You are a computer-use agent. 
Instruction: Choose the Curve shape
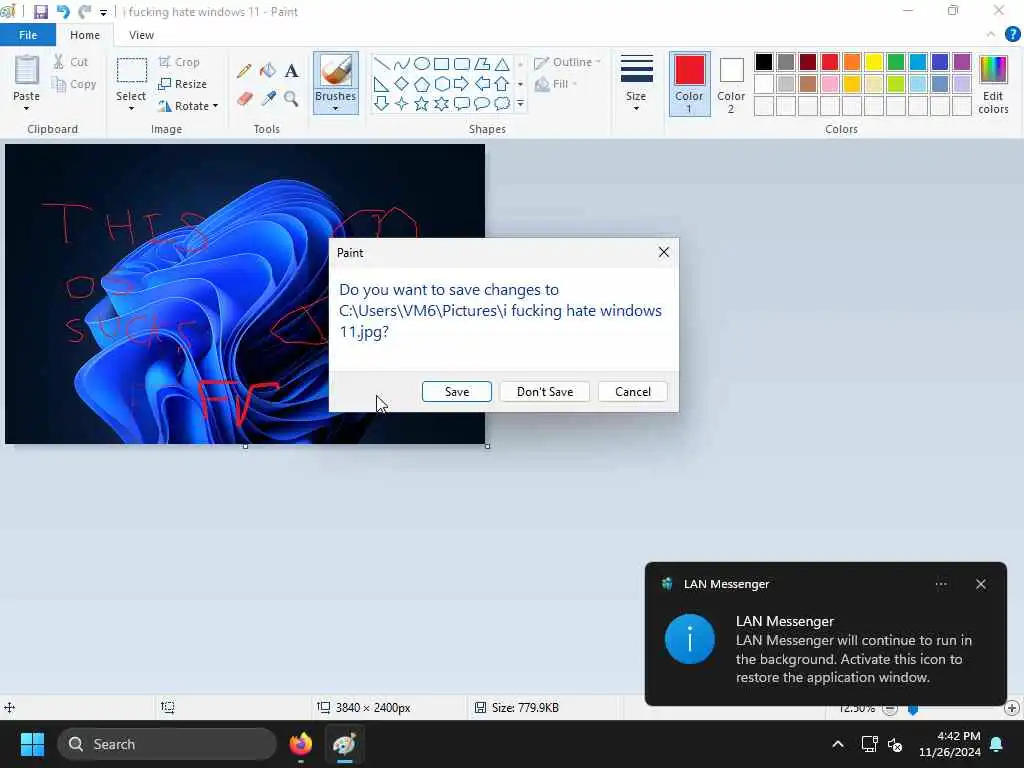[402, 64]
